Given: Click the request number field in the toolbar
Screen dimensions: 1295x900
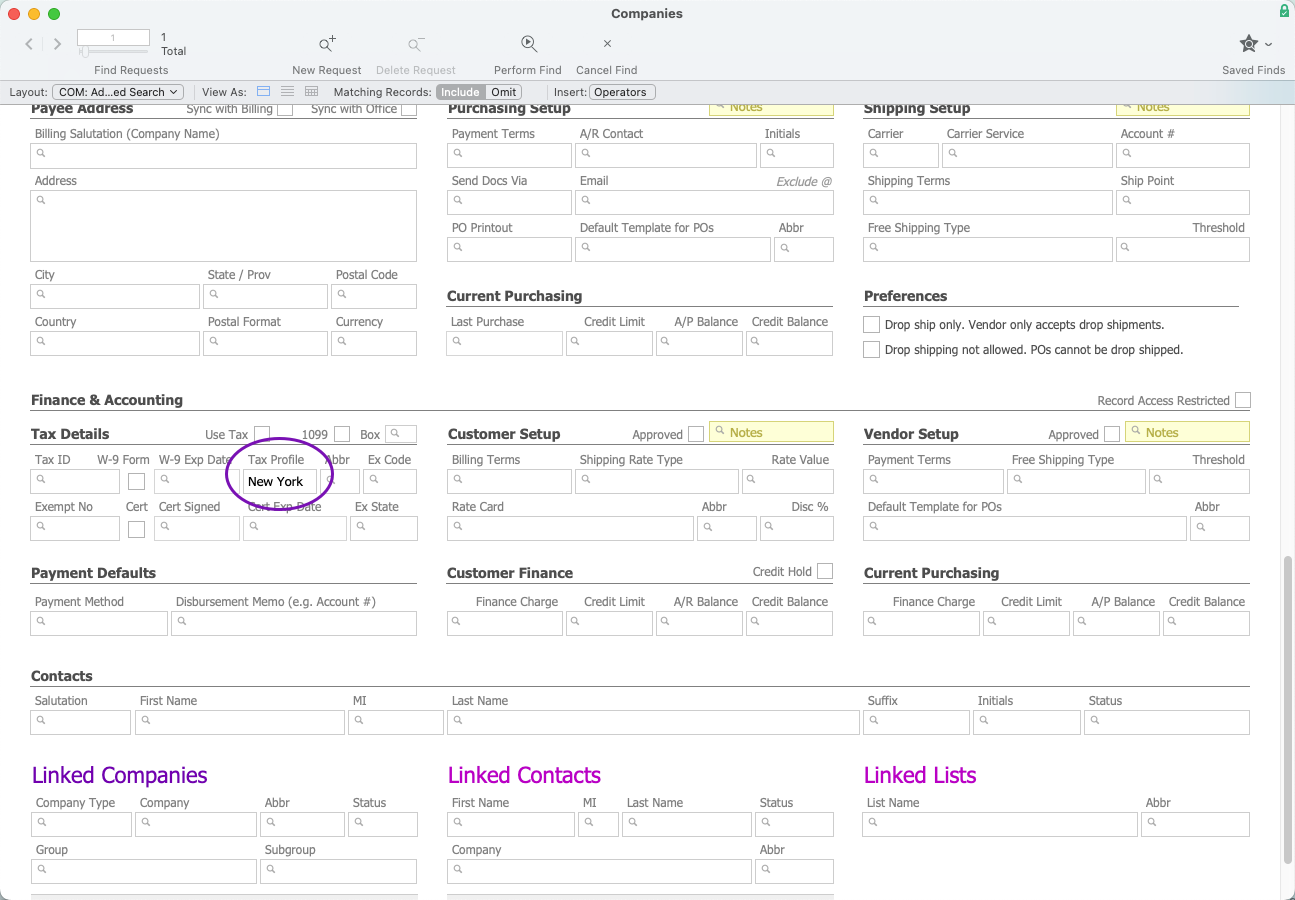Looking at the screenshot, I should pos(113,37).
